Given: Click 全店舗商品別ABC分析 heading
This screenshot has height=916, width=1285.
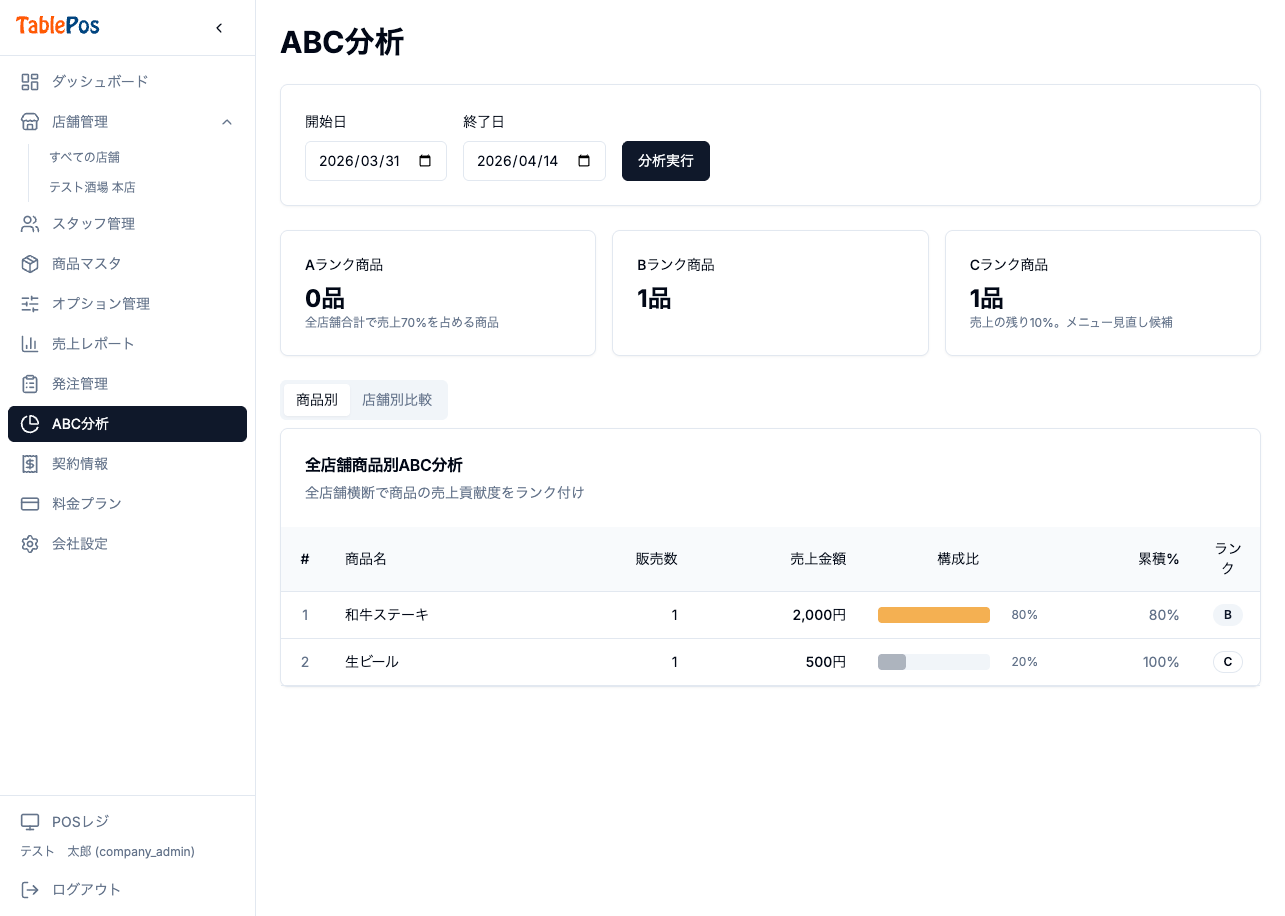Looking at the screenshot, I should [384, 465].
